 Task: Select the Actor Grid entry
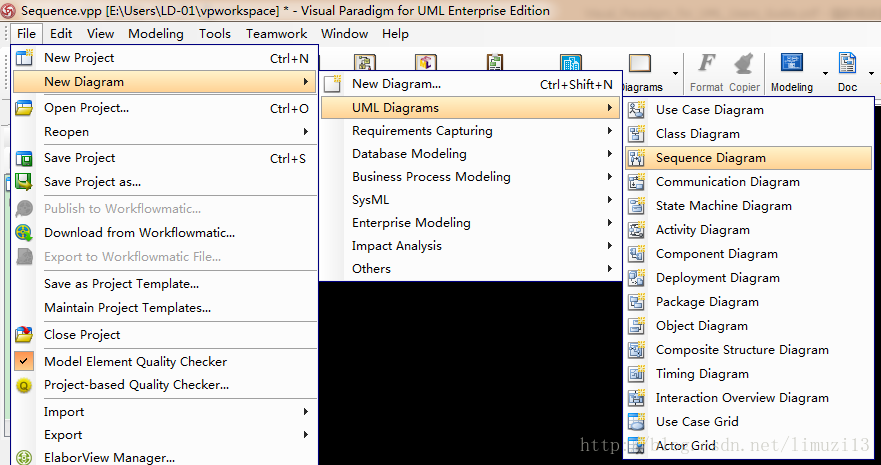click(748, 446)
